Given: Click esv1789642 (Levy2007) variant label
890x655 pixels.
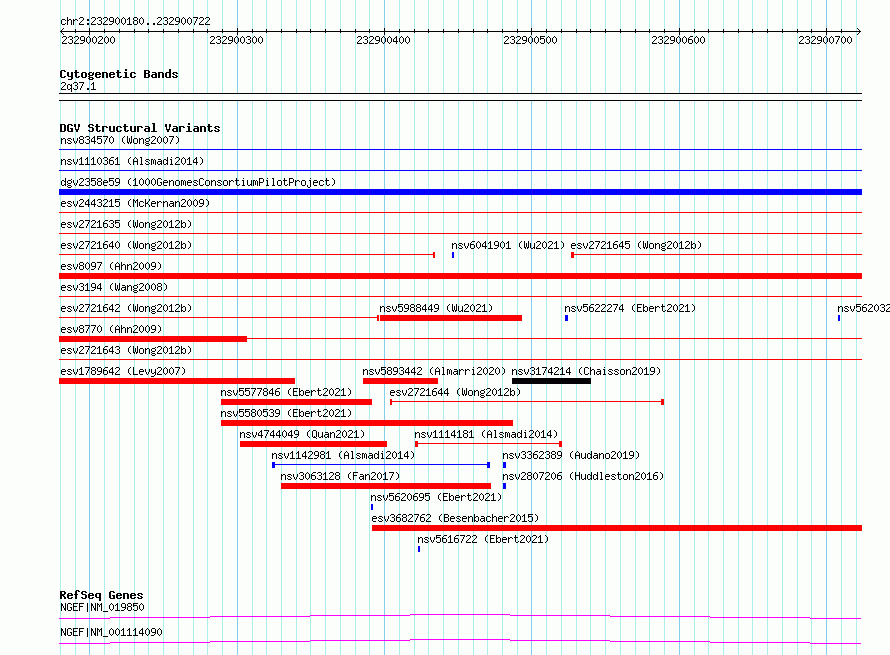Looking at the screenshot, I should (123, 371).
